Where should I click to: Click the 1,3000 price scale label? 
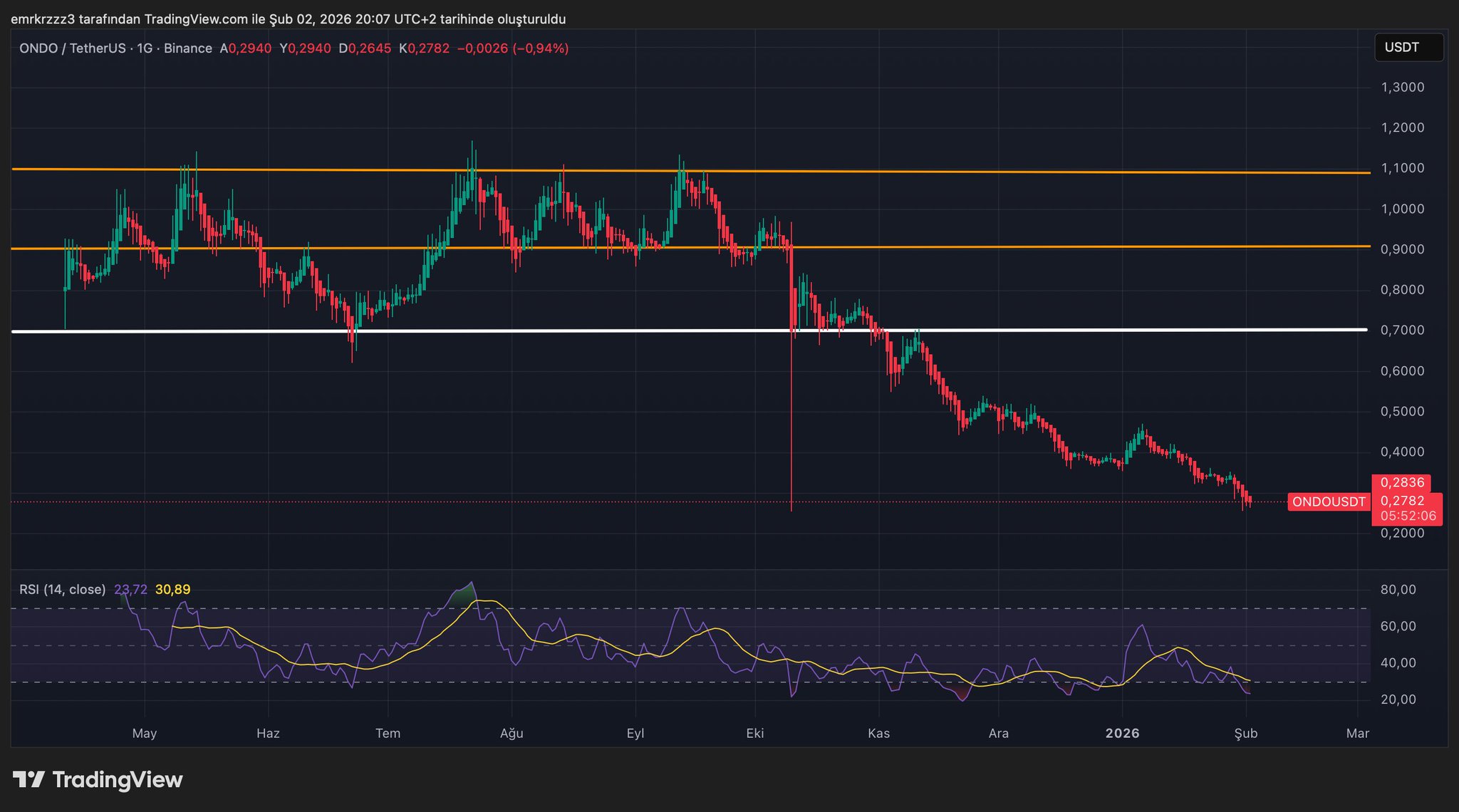(x=1402, y=88)
